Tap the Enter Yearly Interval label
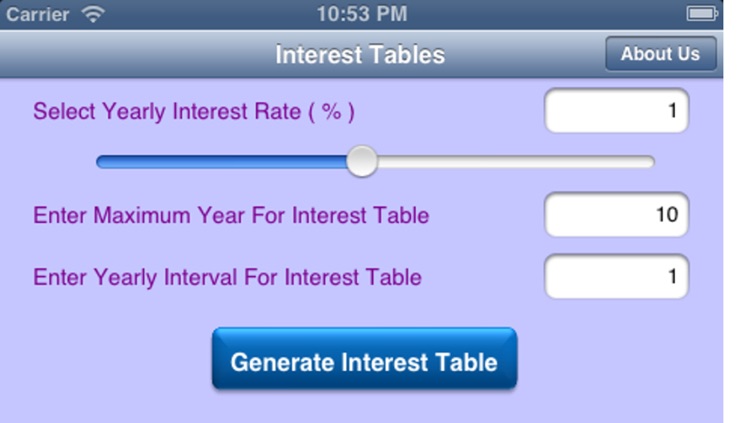Screen dimensions: 750x423 point(227,277)
